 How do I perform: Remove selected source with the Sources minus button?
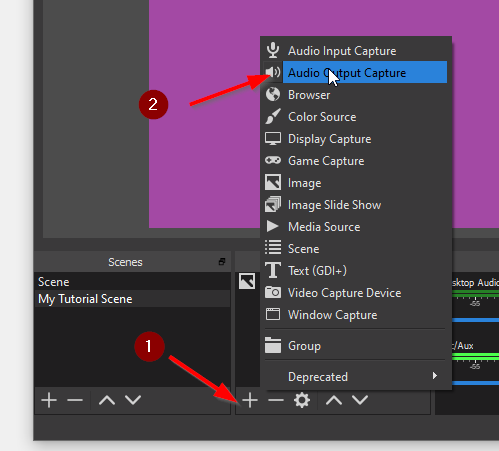tap(276, 400)
